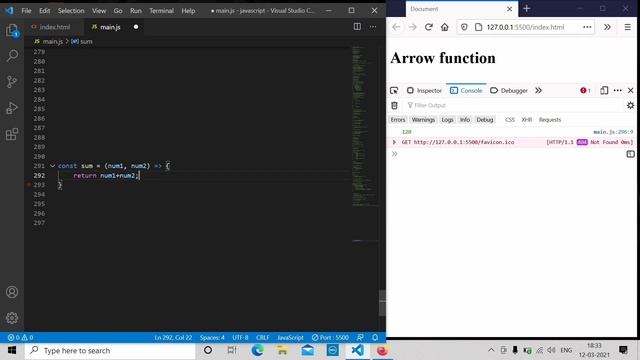Open a new Firefox tab
The height and width of the screenshot is (360, 640).
click(527, 9)
